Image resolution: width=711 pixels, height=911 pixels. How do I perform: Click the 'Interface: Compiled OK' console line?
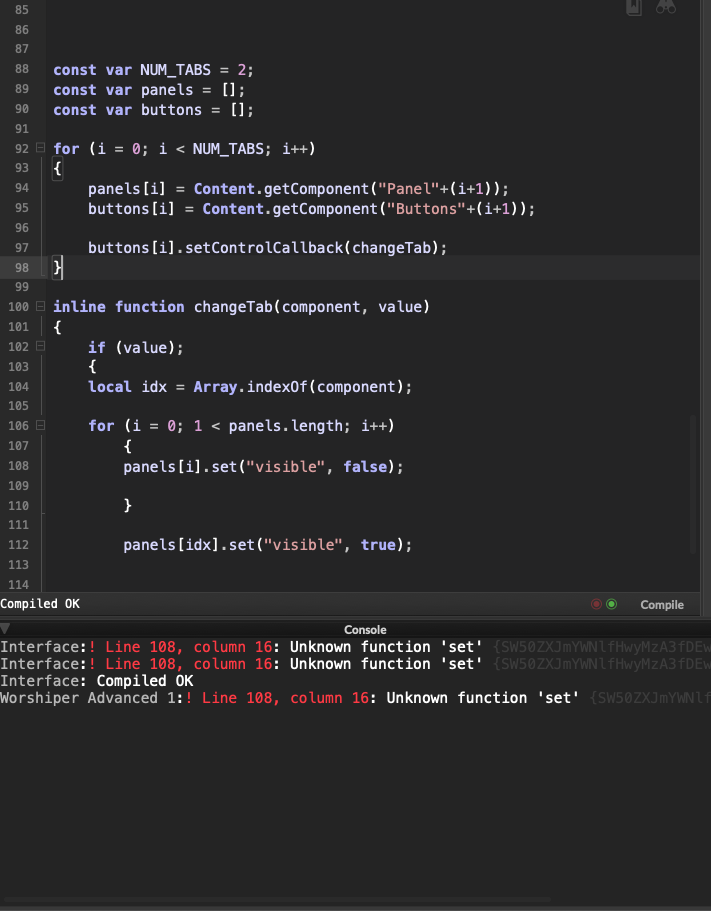96,680
